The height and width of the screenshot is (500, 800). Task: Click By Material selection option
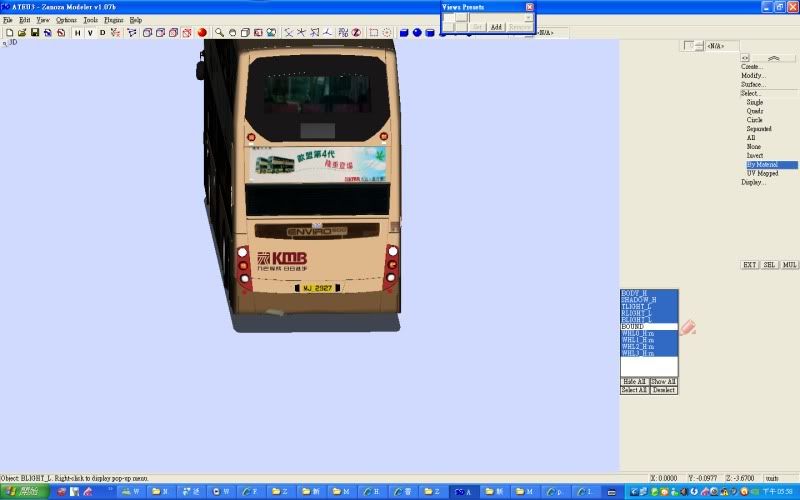pos(771,165)
